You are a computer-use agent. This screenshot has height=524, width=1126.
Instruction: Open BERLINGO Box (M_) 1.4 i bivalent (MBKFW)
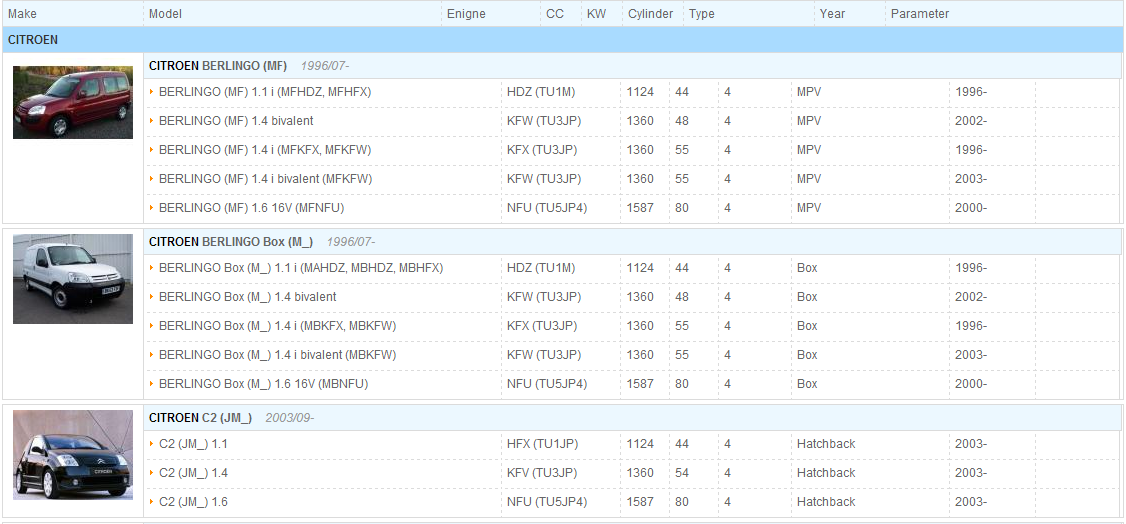(x=277, y=355)
